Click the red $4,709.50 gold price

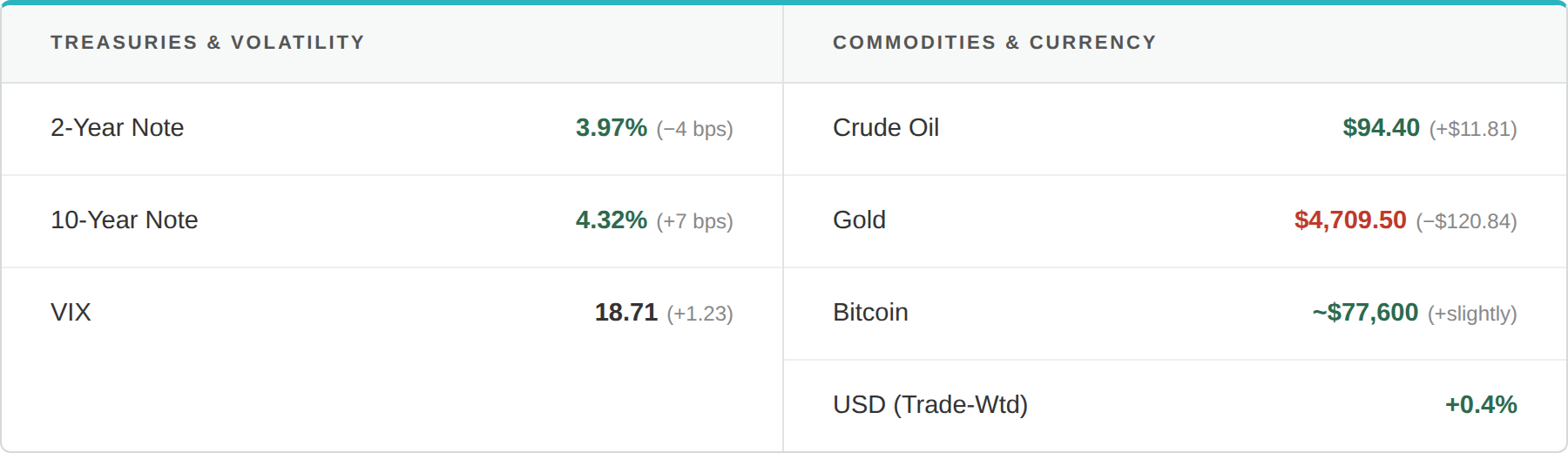click(1350, 220)
